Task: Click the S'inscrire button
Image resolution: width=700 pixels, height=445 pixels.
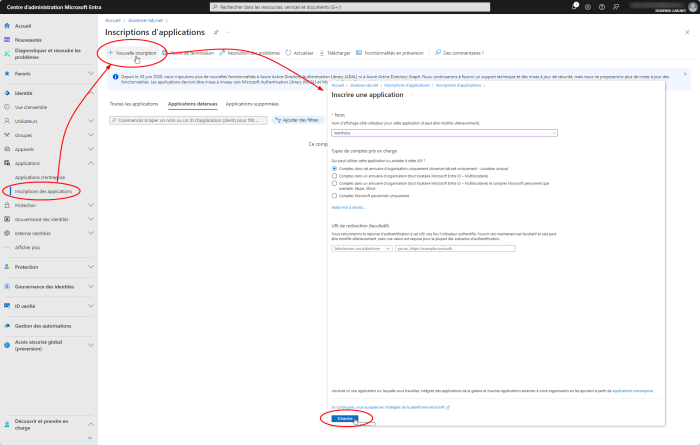Action: 344,418
